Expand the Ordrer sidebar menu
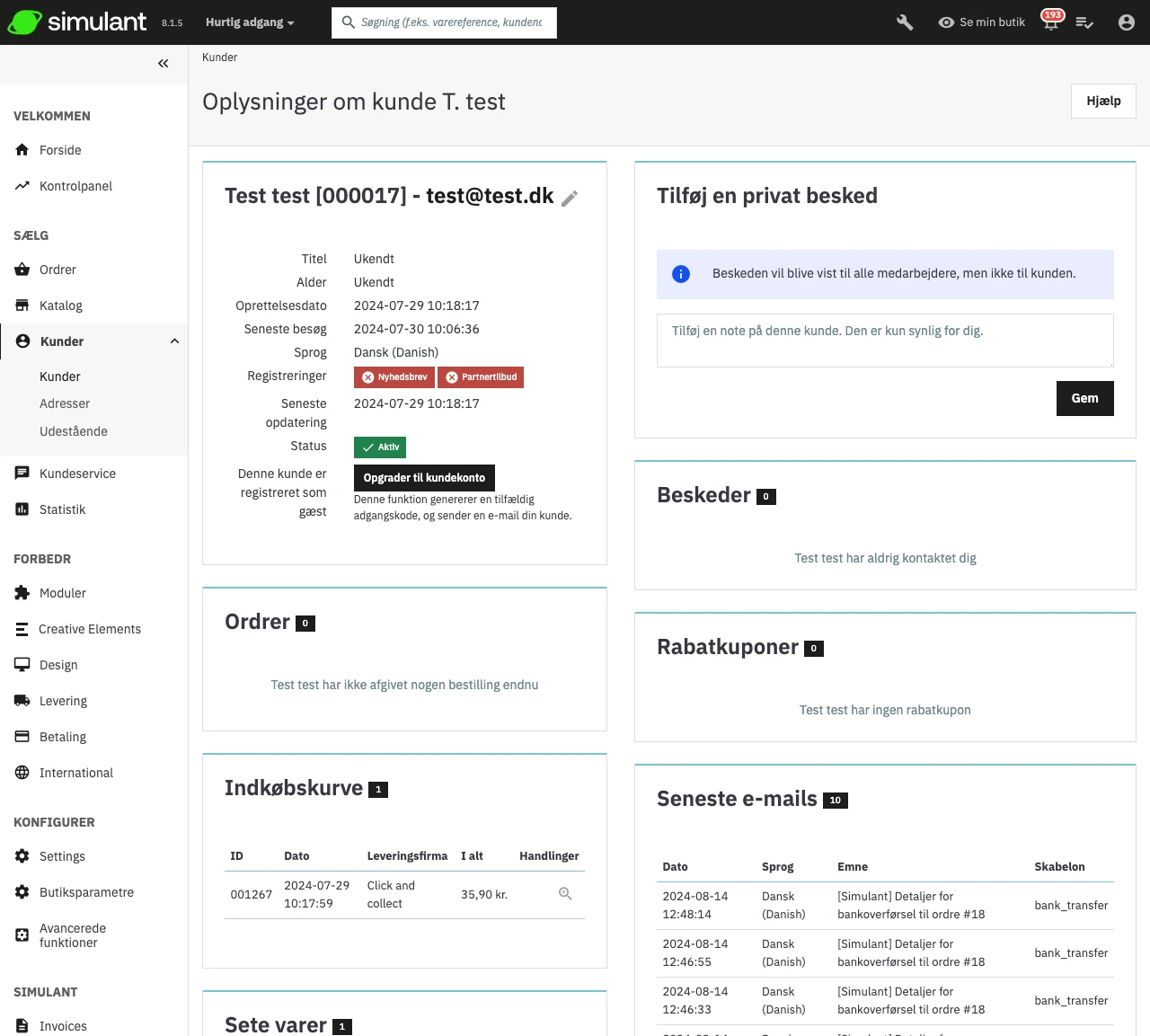This screenshot has height=1036, width=1150. (57, 270)
